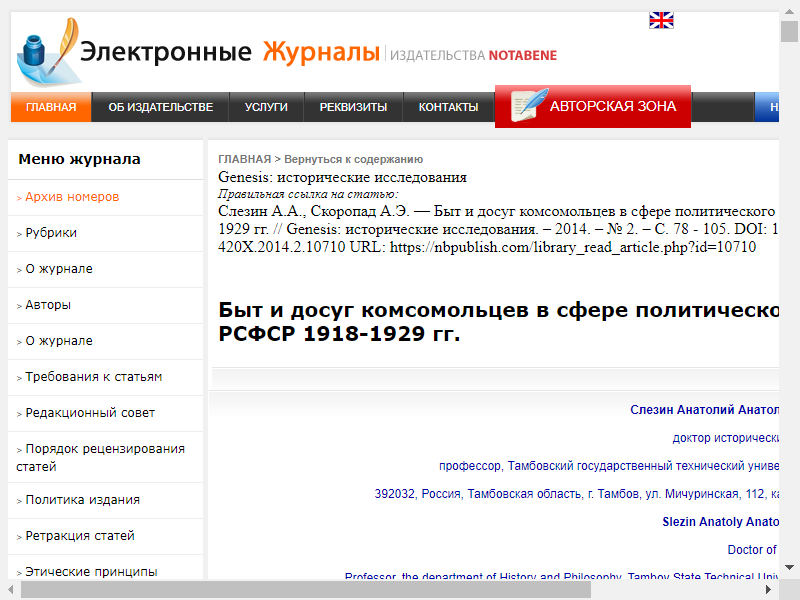Click horizontal scrollbar left arrow
The width and height of the screenshot is (800, 600).
coord(11,590)
